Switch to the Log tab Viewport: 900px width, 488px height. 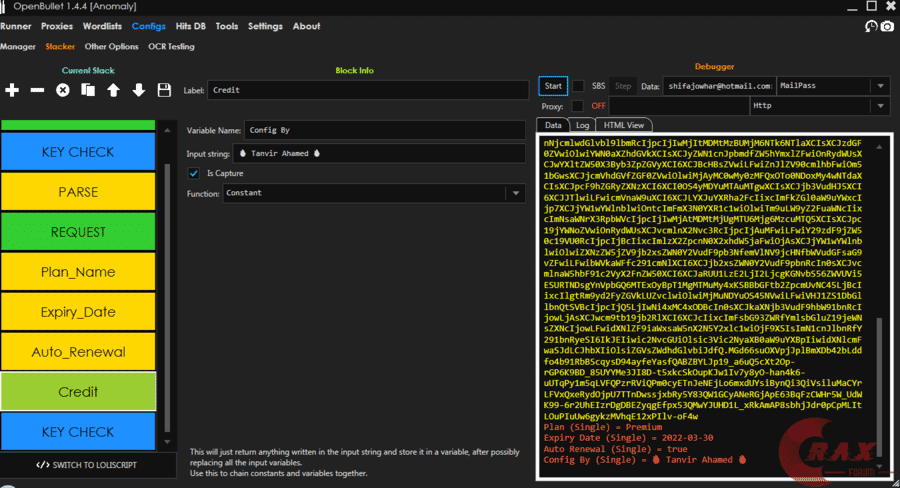(x=581, y=125)
